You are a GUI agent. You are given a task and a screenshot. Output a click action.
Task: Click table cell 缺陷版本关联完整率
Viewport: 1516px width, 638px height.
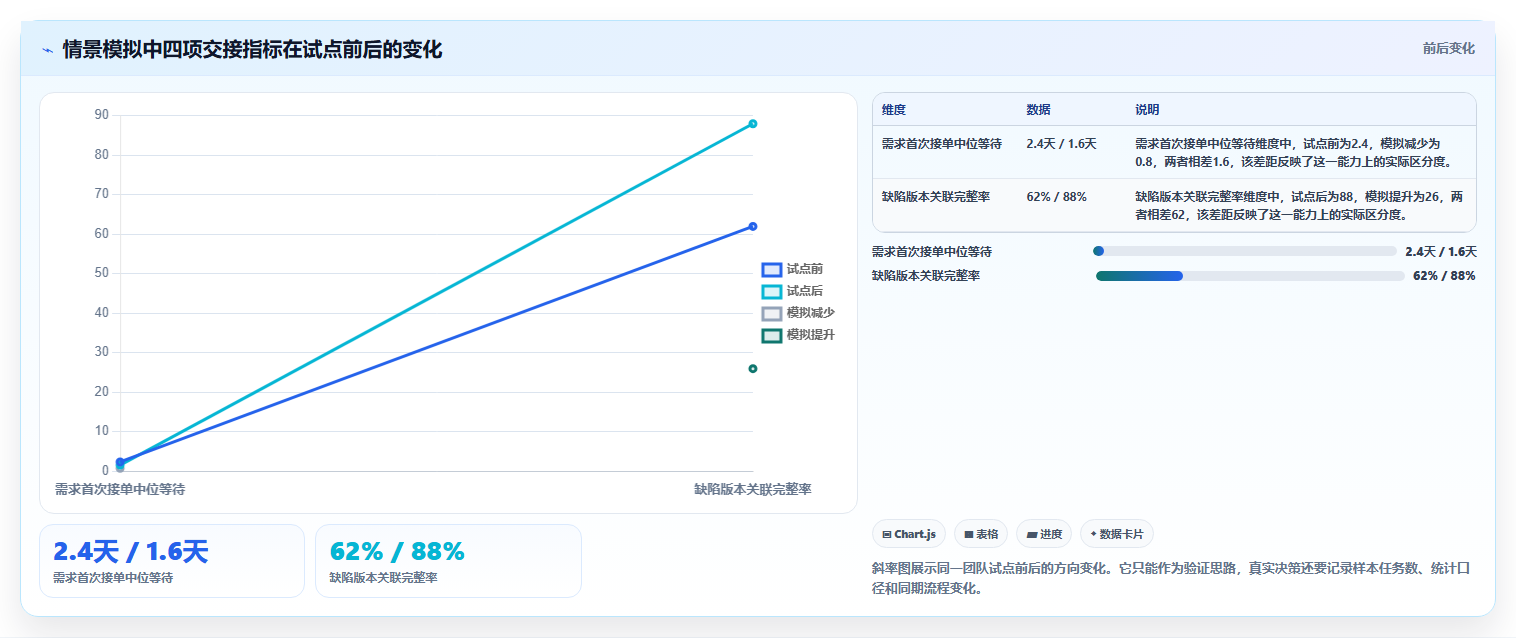click(936, 197)
